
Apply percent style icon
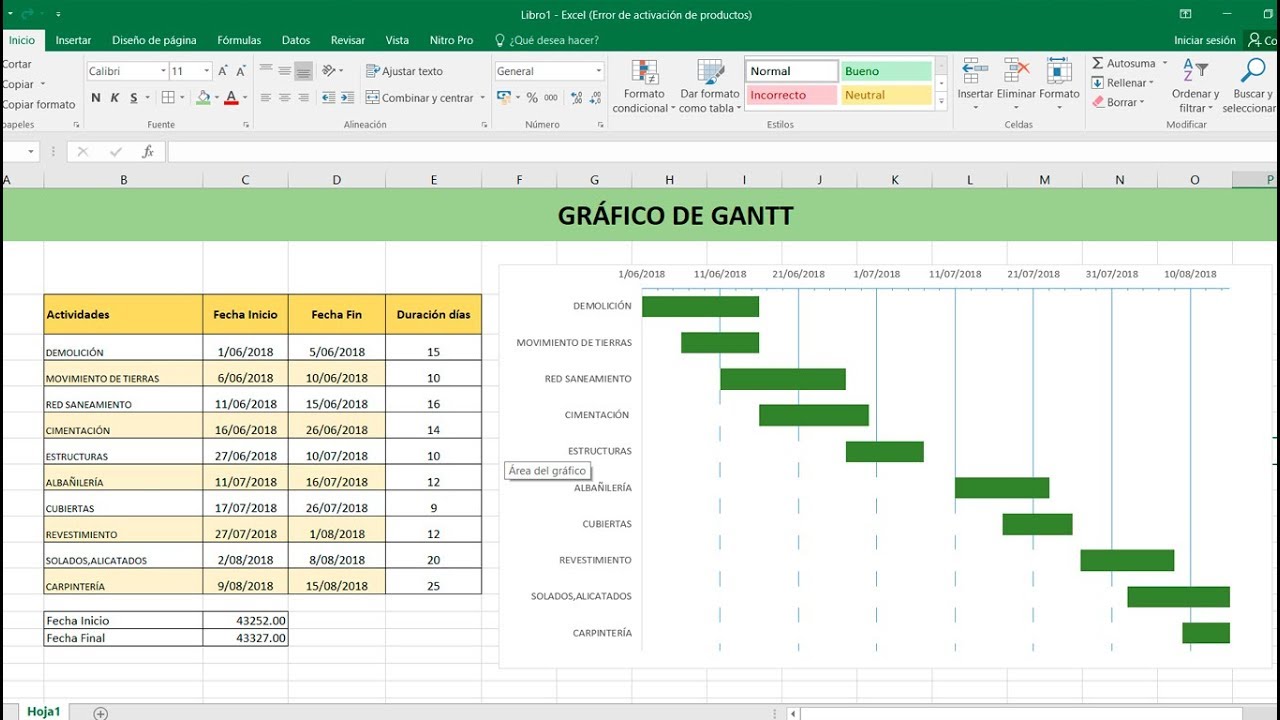532,98
